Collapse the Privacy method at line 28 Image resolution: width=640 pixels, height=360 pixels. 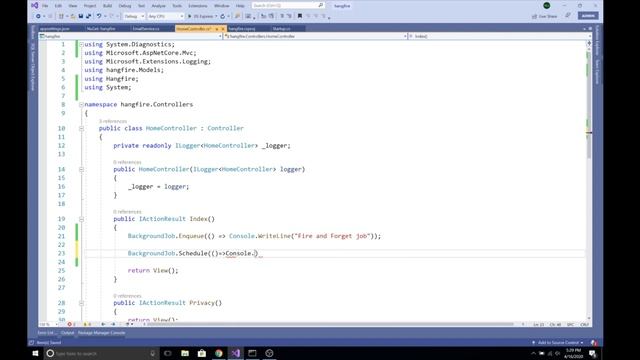[81, 303]
